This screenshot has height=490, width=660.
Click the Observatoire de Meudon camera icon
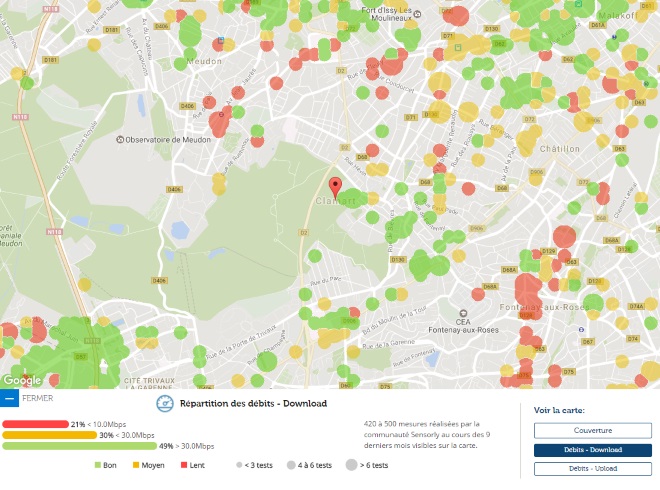121,140
